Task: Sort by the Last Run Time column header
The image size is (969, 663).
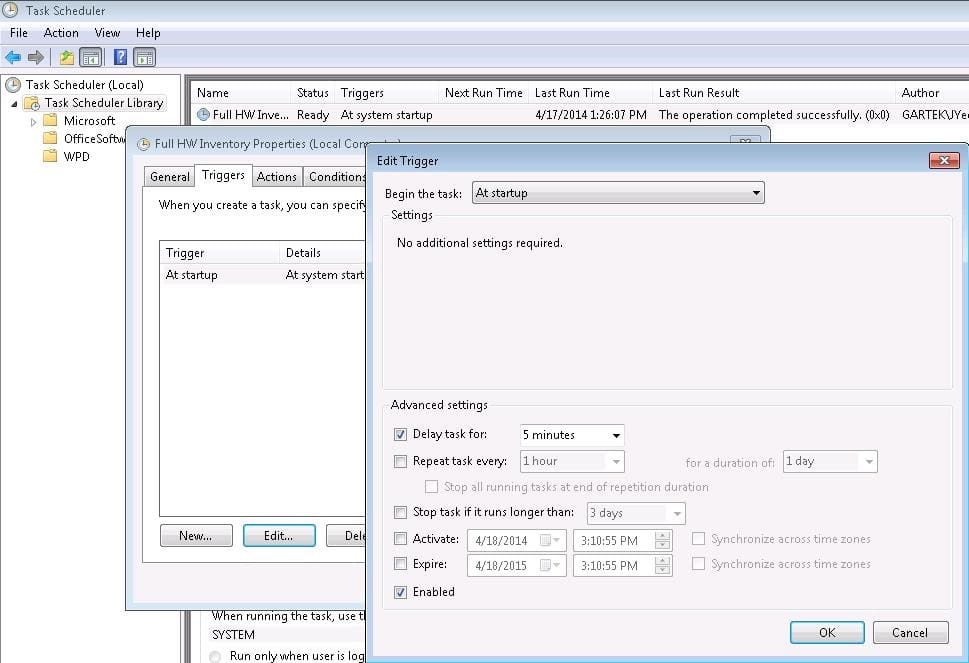Action: pyautogui.click(x=590, y=93)
